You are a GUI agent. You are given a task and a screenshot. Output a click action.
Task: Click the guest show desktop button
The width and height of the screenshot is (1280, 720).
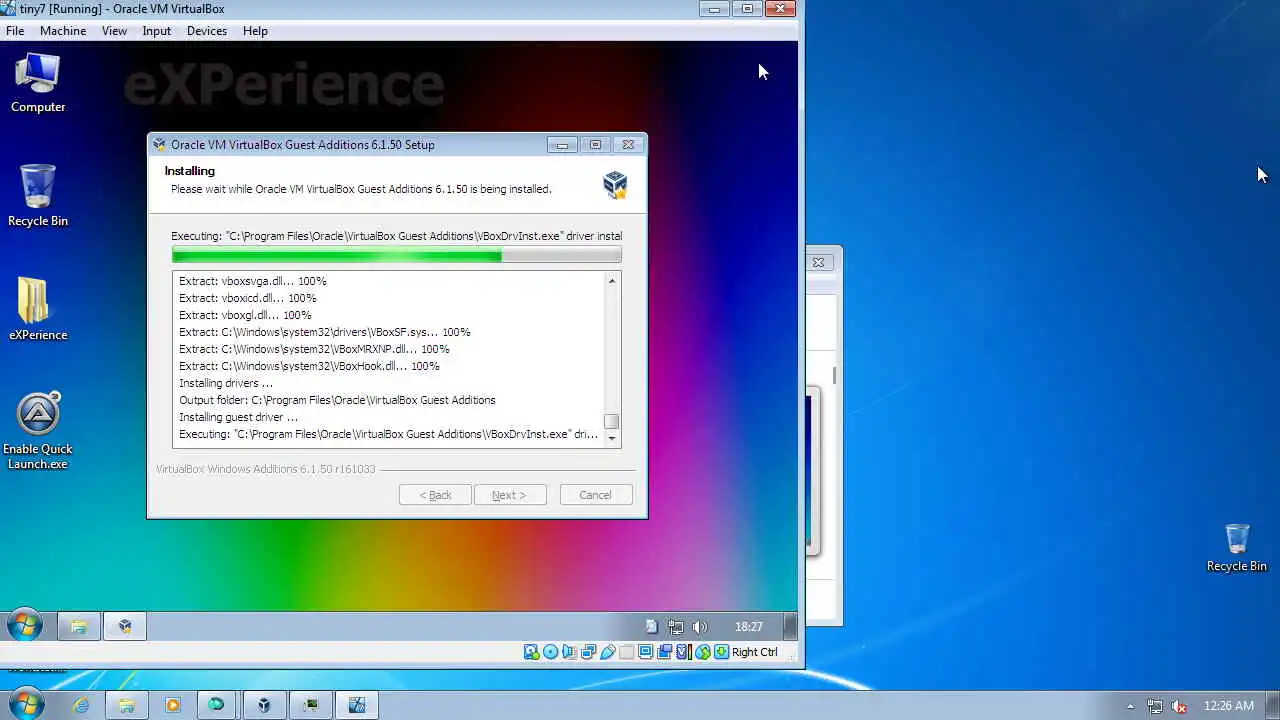tap(790, 626)
